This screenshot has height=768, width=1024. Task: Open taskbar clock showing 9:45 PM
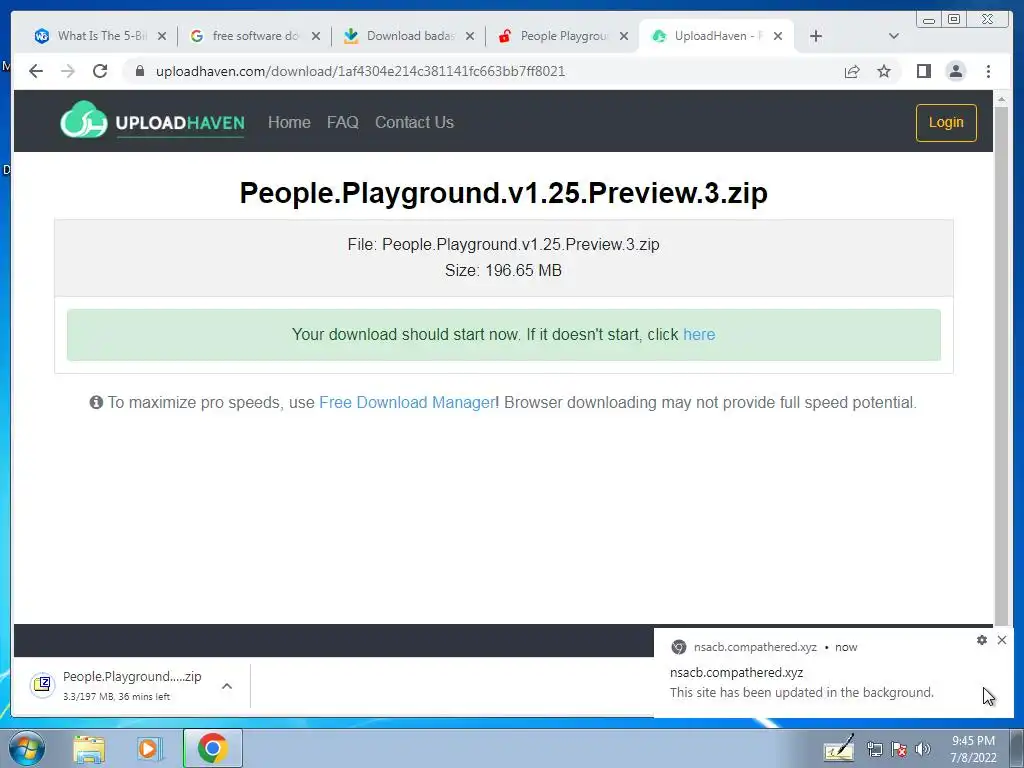pyautogui.click(x=973, y=749)
